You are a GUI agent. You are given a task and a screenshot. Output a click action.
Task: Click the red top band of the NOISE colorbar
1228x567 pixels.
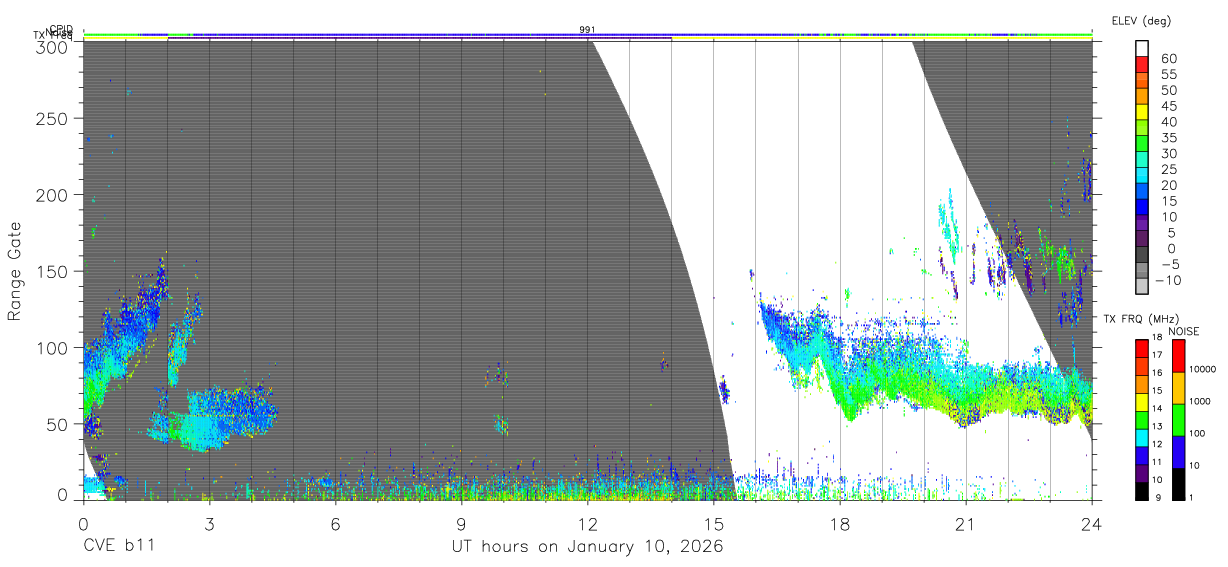tap(1179, 356)
